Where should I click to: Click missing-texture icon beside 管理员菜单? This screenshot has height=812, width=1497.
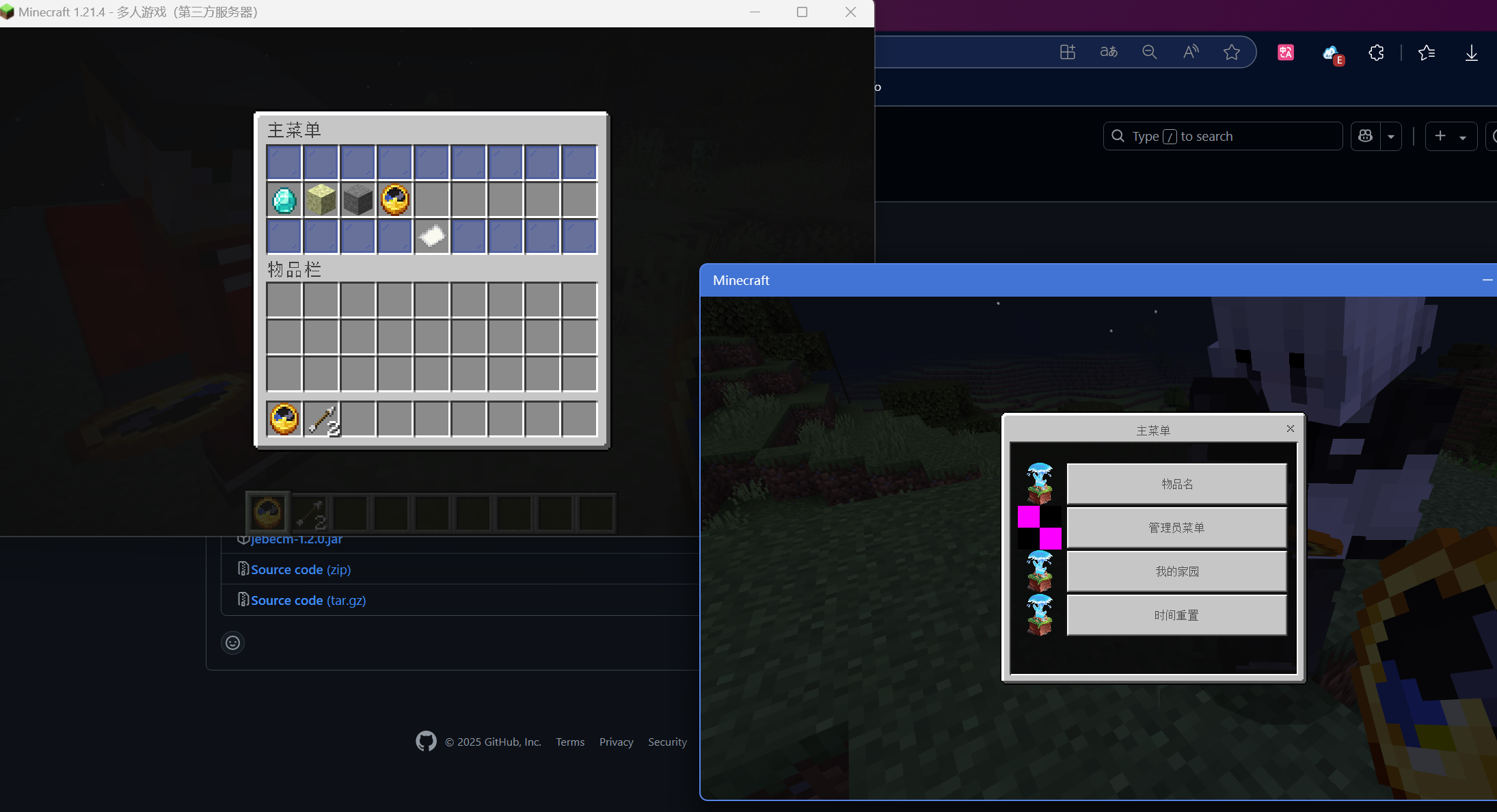[x=1040, y=528]
